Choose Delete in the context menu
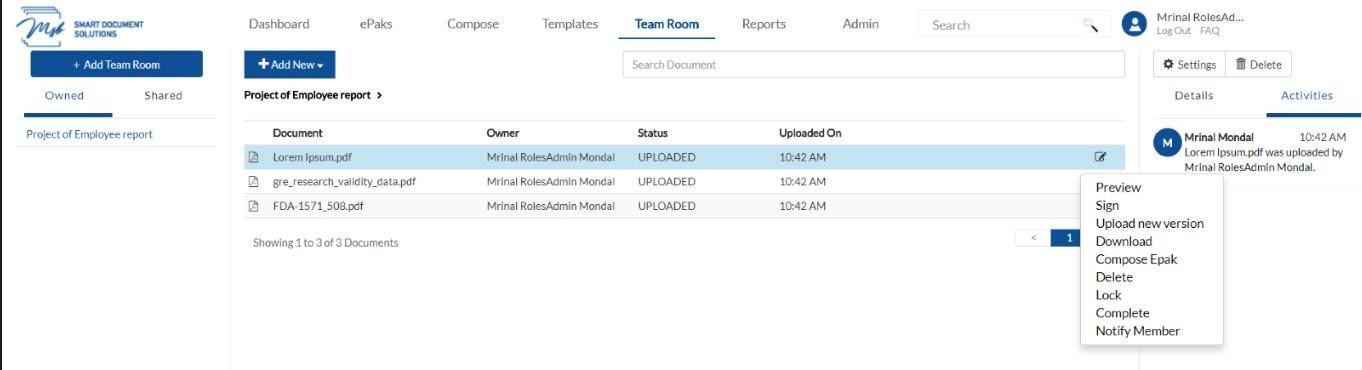Image resolution: width=1362 pixels, height=370 pixels. click(x=1114, y=277)
